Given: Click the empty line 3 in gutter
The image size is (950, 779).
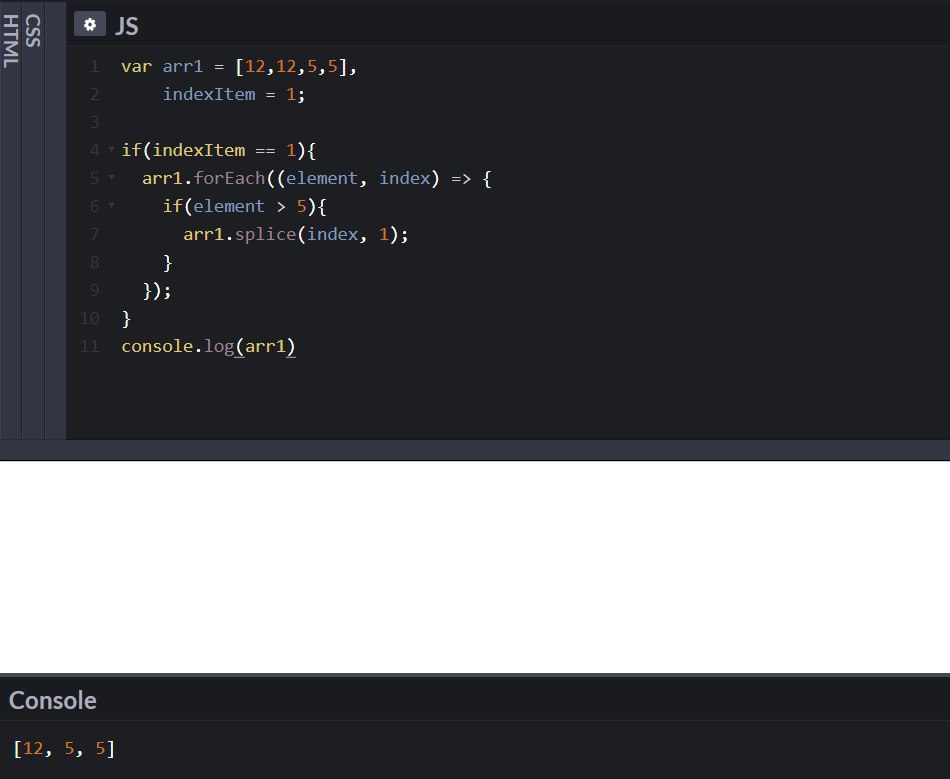Looking at the screenshot, I should [95, 122].
